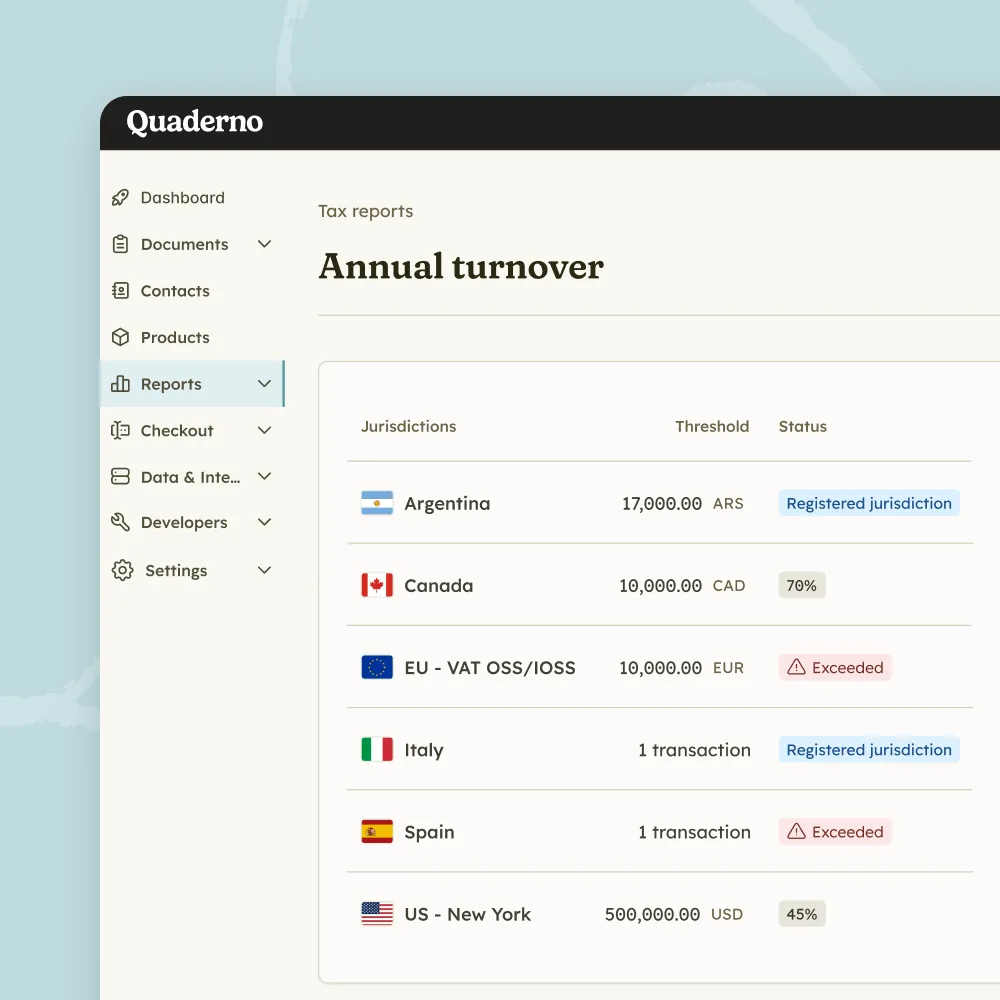Screen dimensions: 1000x1000
Task: Click Canada's 70% threshold progress badge
Action: pyautogui.click(x=801, y=585)
